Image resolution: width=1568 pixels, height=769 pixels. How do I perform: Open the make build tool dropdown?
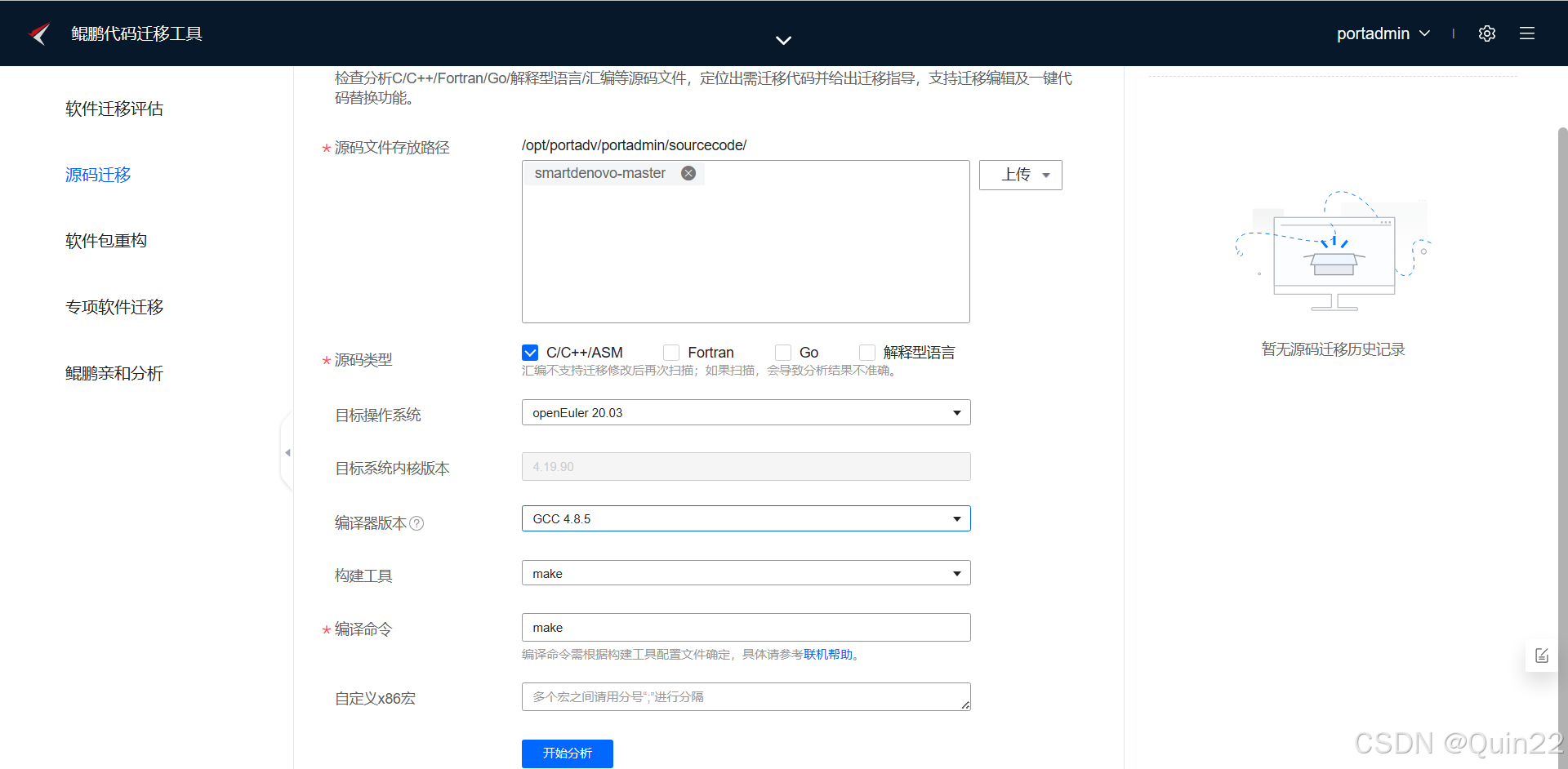coord(746,573)
